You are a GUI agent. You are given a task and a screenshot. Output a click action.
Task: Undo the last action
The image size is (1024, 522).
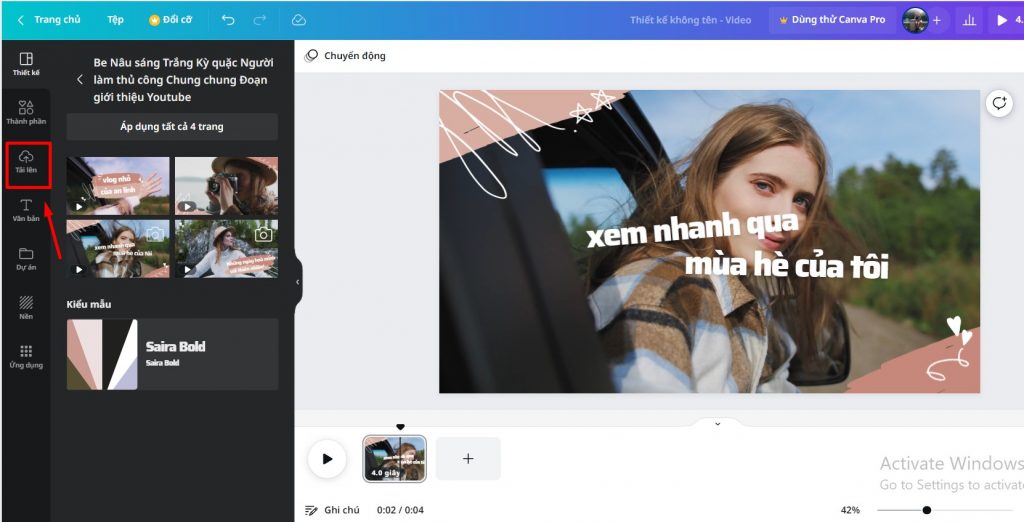(x=228, y=20)
